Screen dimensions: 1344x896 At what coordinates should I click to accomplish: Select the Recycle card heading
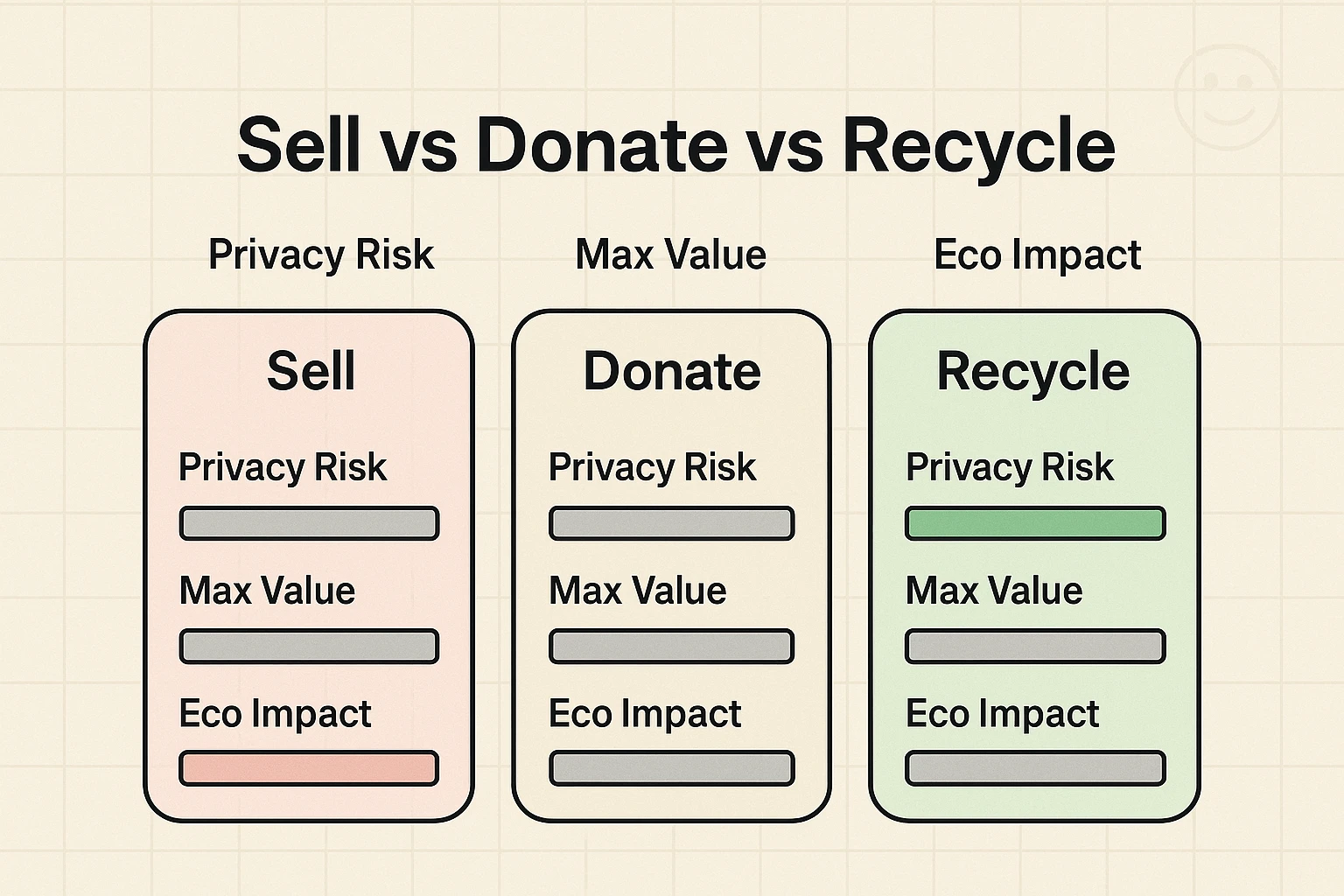tap(1033, 371)
